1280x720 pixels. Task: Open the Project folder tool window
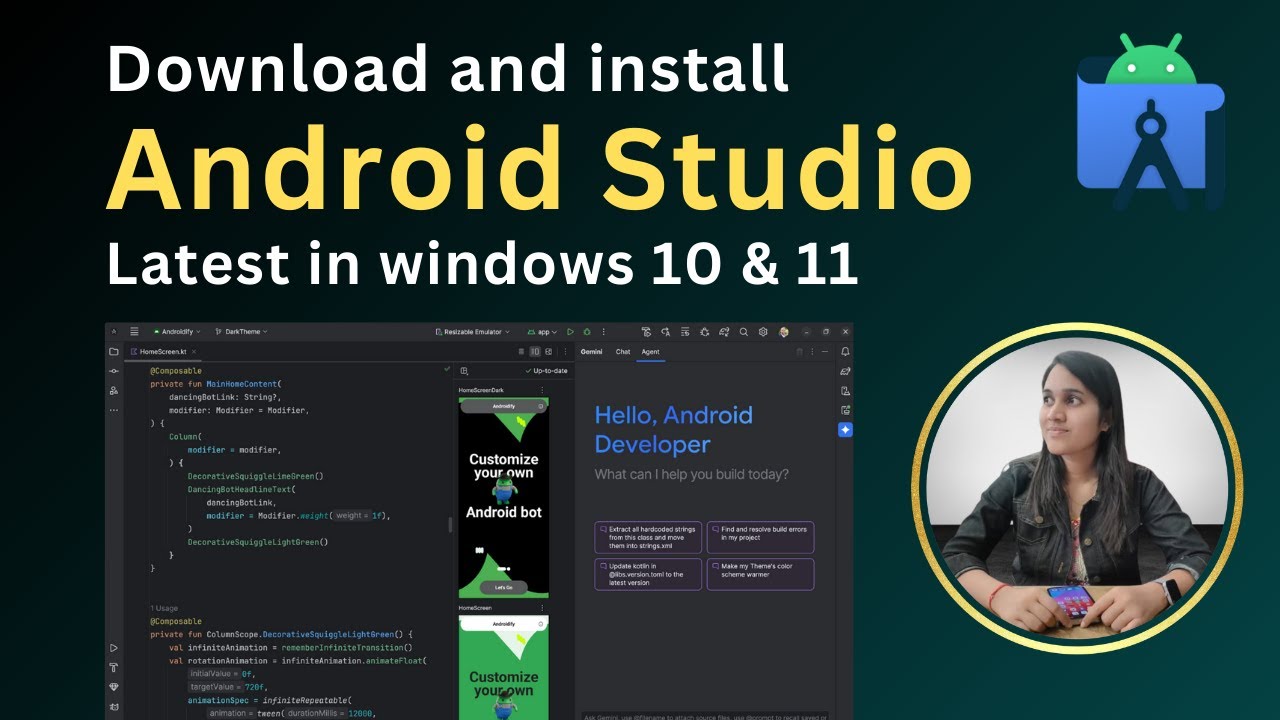pos(113,352)
